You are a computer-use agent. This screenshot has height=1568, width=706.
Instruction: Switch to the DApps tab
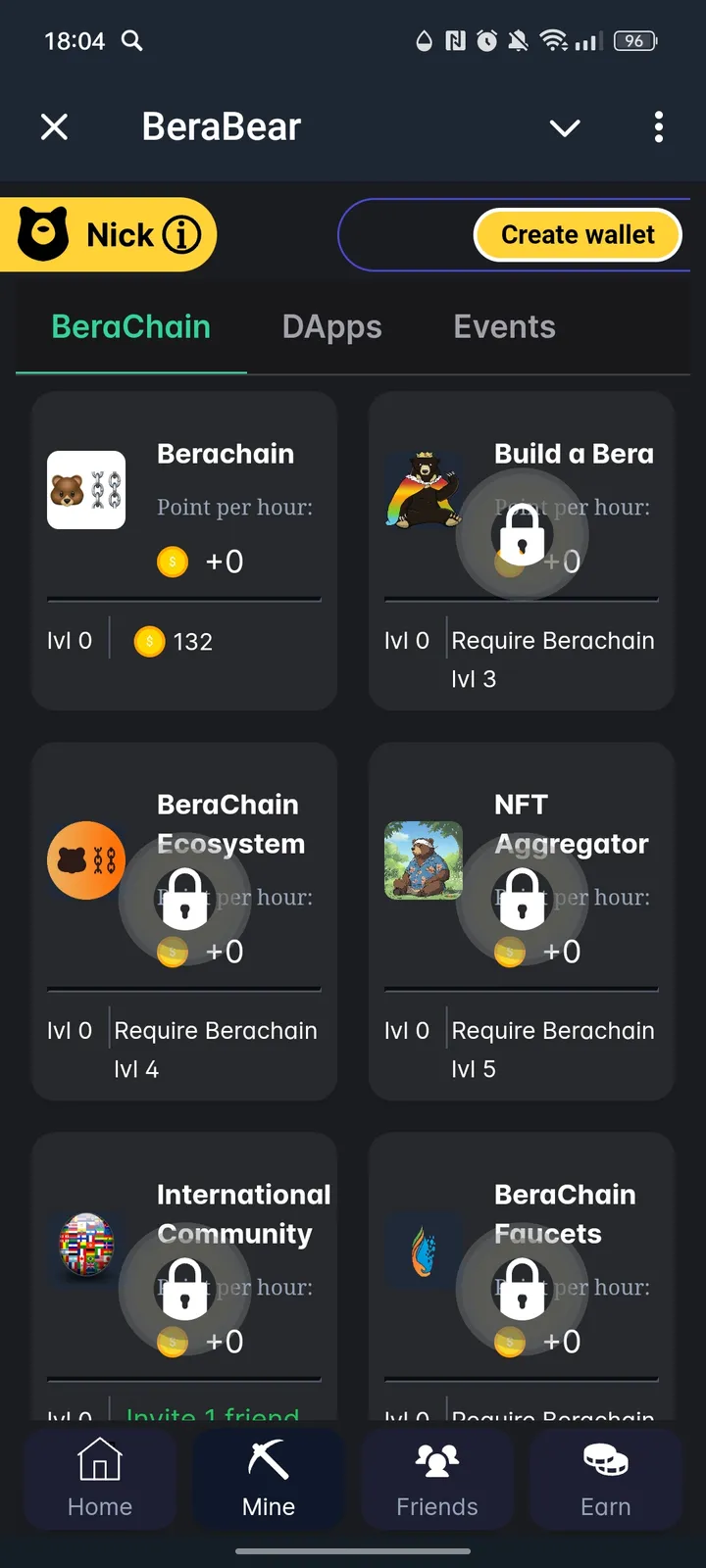pyautogui.click(x=331, y=326)
